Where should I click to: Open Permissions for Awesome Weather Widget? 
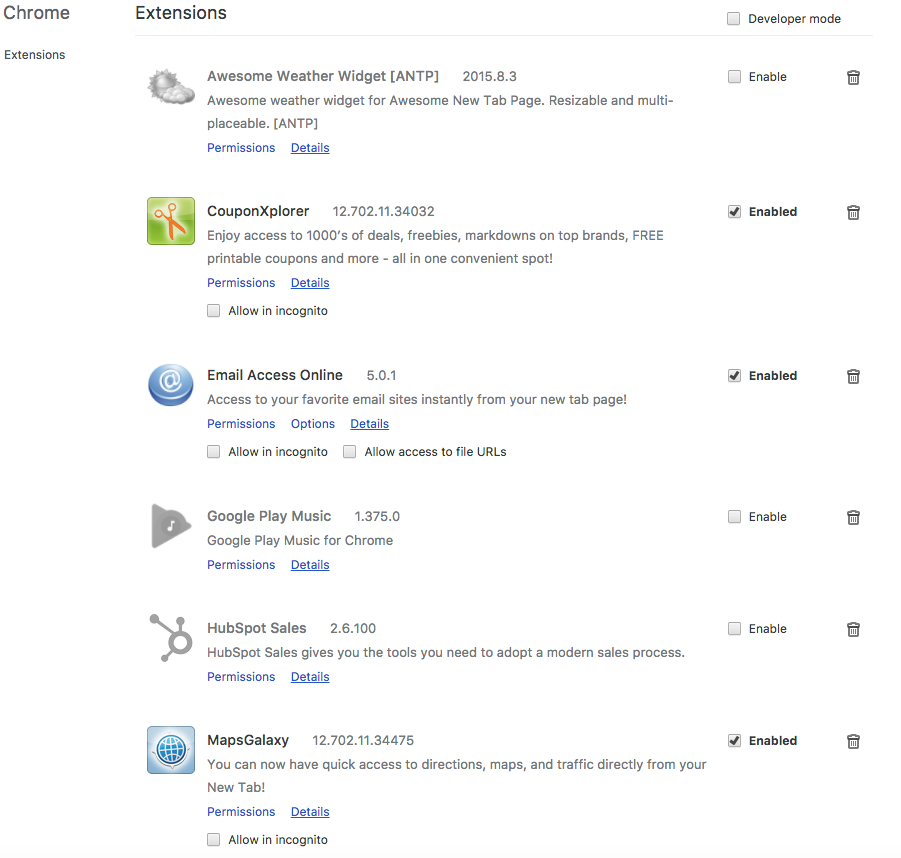coord(241,148)
